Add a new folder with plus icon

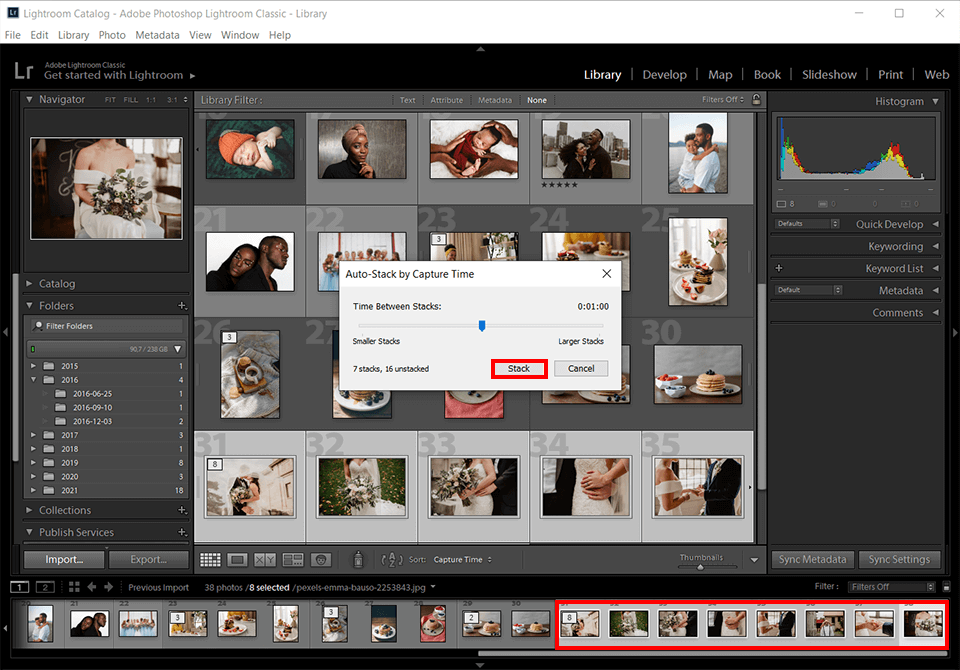coord(182,306)
